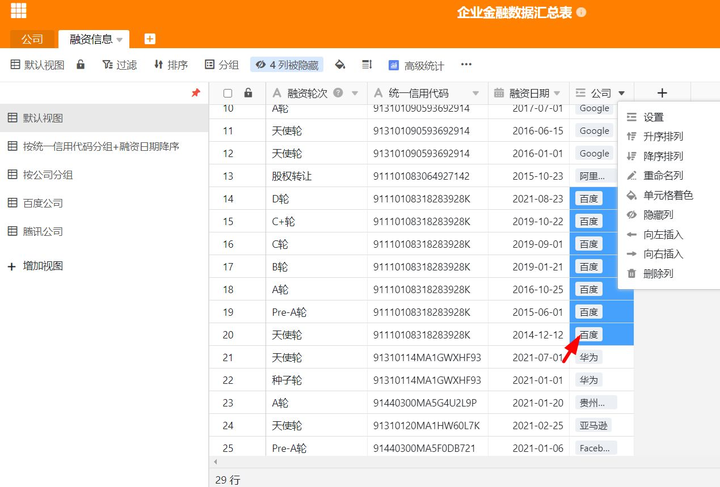Open the 过滤 filter tool
720x487 pixels.
coord(119,65)
